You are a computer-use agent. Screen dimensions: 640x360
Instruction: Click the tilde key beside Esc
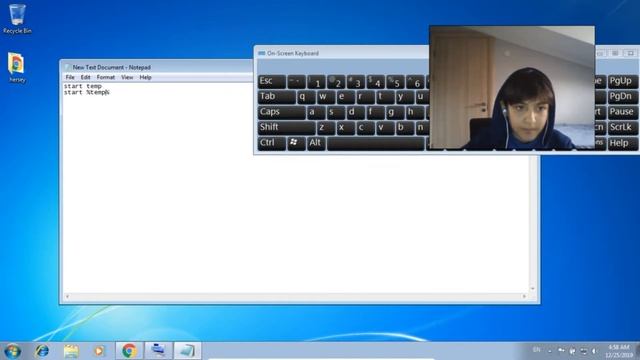coord(296,82)
